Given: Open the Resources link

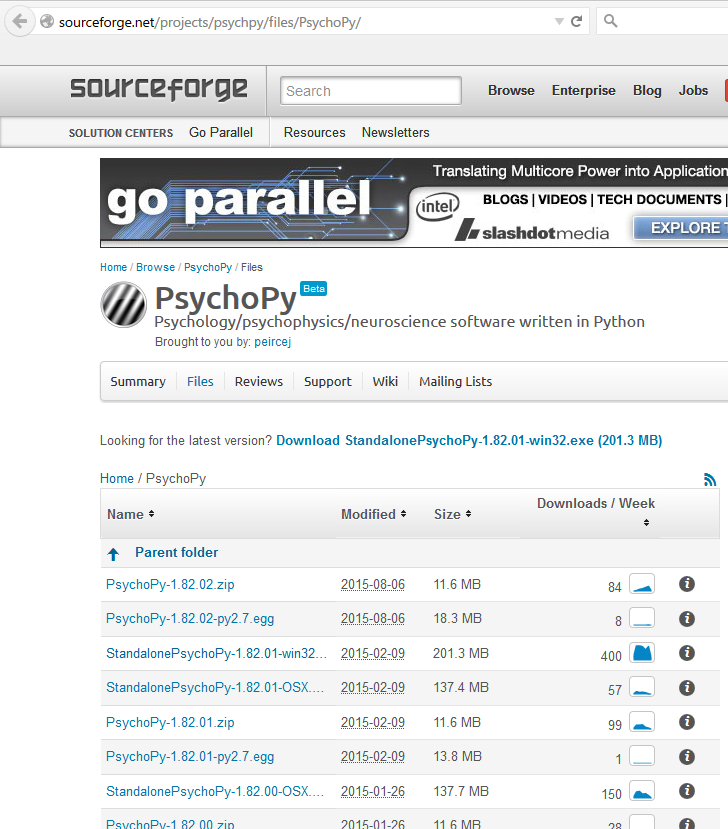Looking at the screenshot, I should coord(315,132).
